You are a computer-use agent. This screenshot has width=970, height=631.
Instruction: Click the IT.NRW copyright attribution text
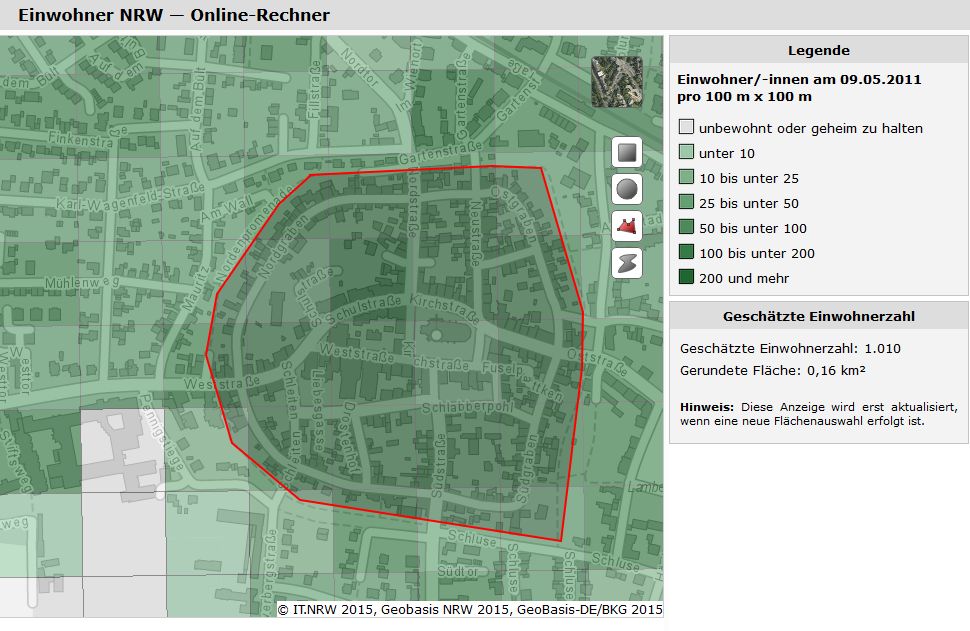click(x=470, y=609)
